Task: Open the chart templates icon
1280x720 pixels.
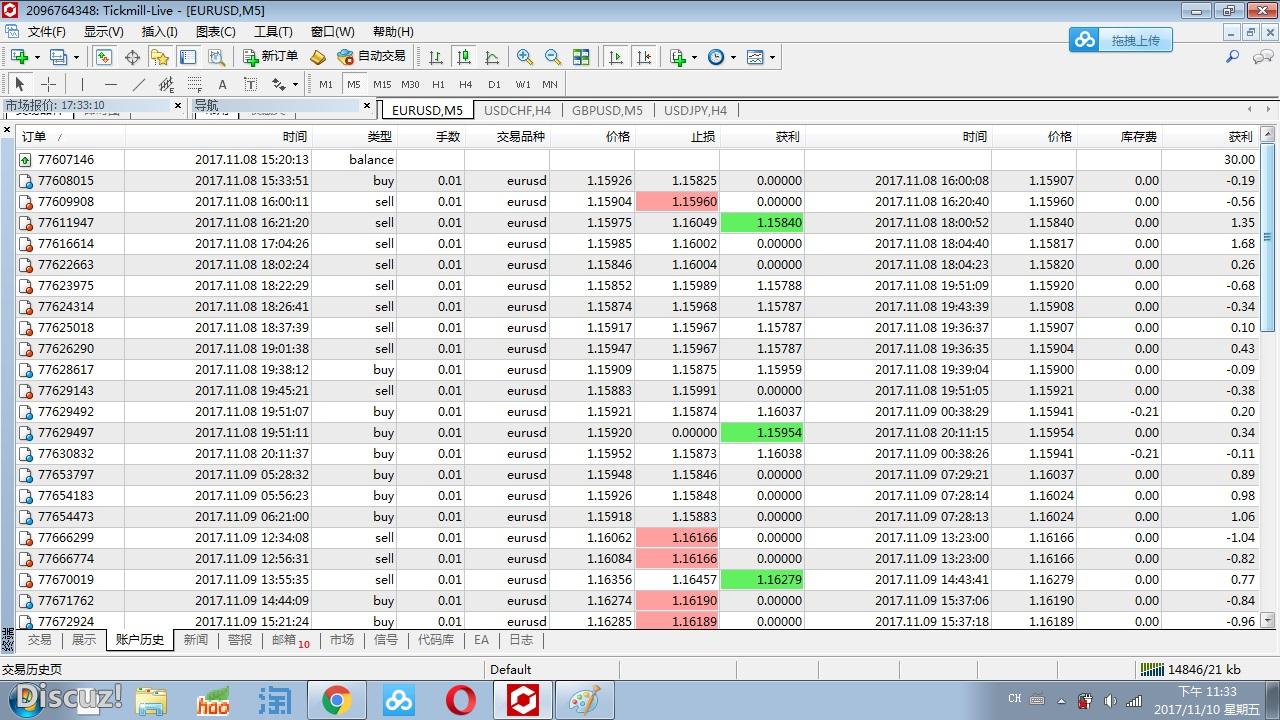Action: (755, 57)
